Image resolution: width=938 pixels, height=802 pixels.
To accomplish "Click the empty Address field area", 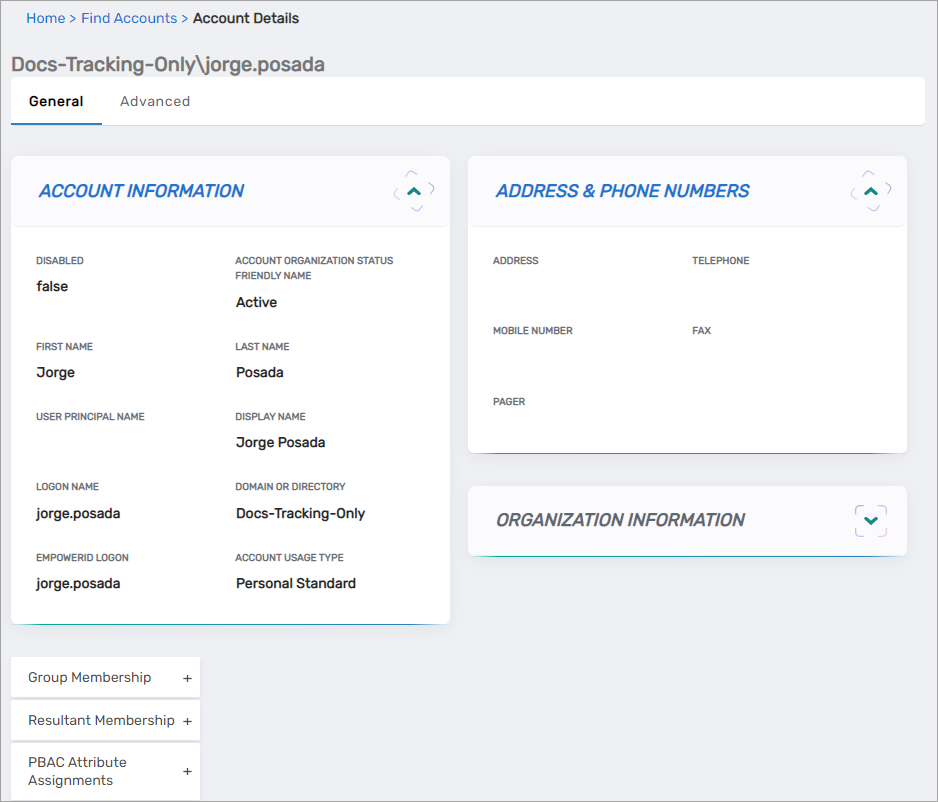I will pos(540,280).
